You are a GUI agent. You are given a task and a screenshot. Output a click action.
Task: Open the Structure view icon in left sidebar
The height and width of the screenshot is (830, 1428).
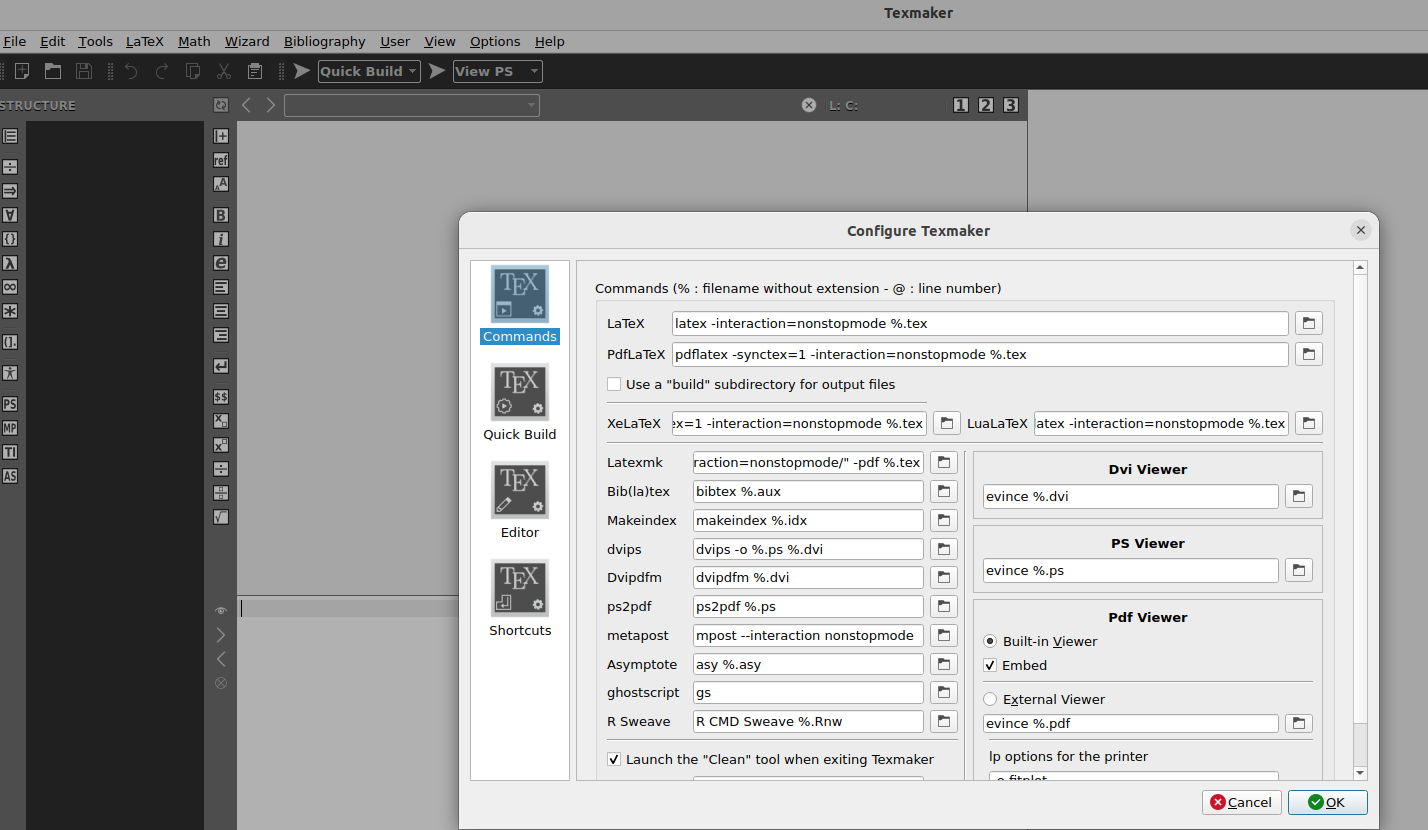tap(10, 136)
